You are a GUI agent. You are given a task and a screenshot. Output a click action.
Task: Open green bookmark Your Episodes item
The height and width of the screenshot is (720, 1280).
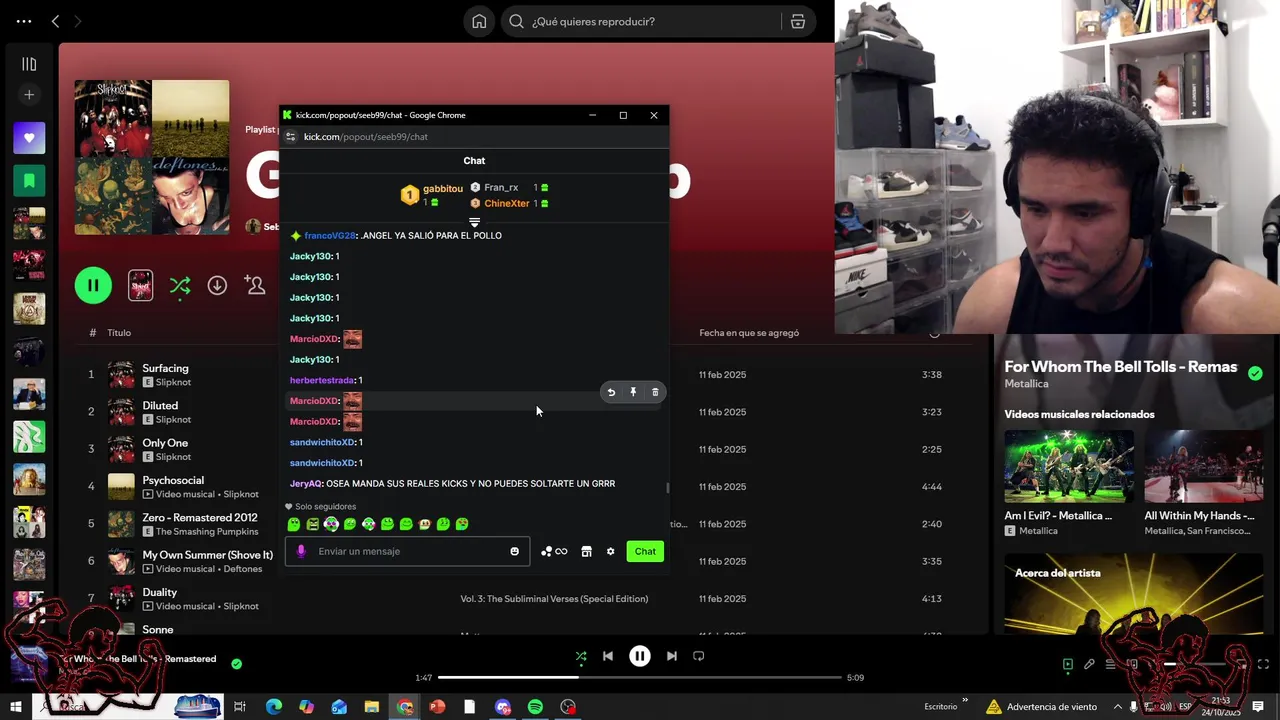[29, 181]
